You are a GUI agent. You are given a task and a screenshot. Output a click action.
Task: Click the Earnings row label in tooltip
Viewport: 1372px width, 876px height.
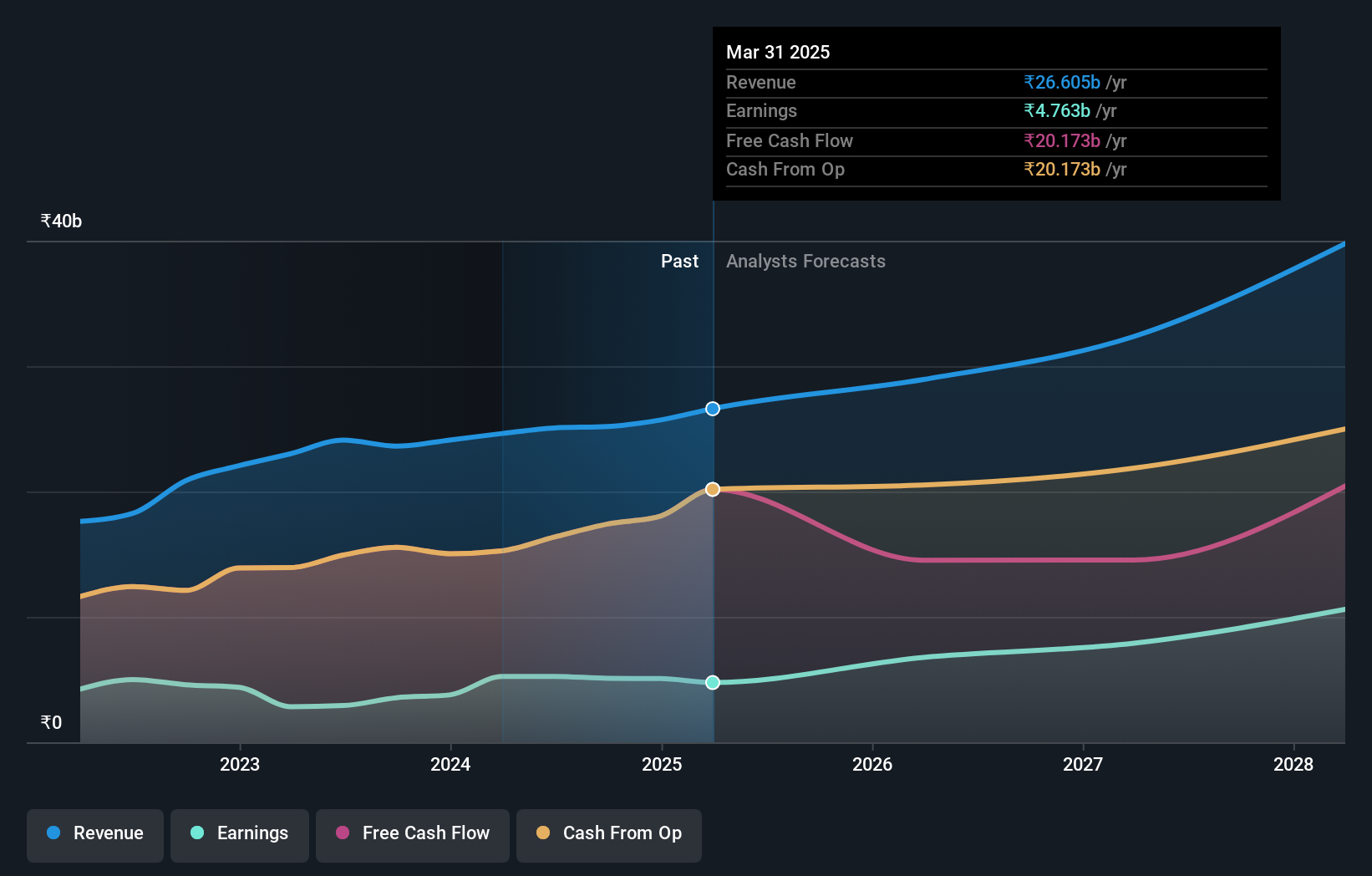coord(761,110)
